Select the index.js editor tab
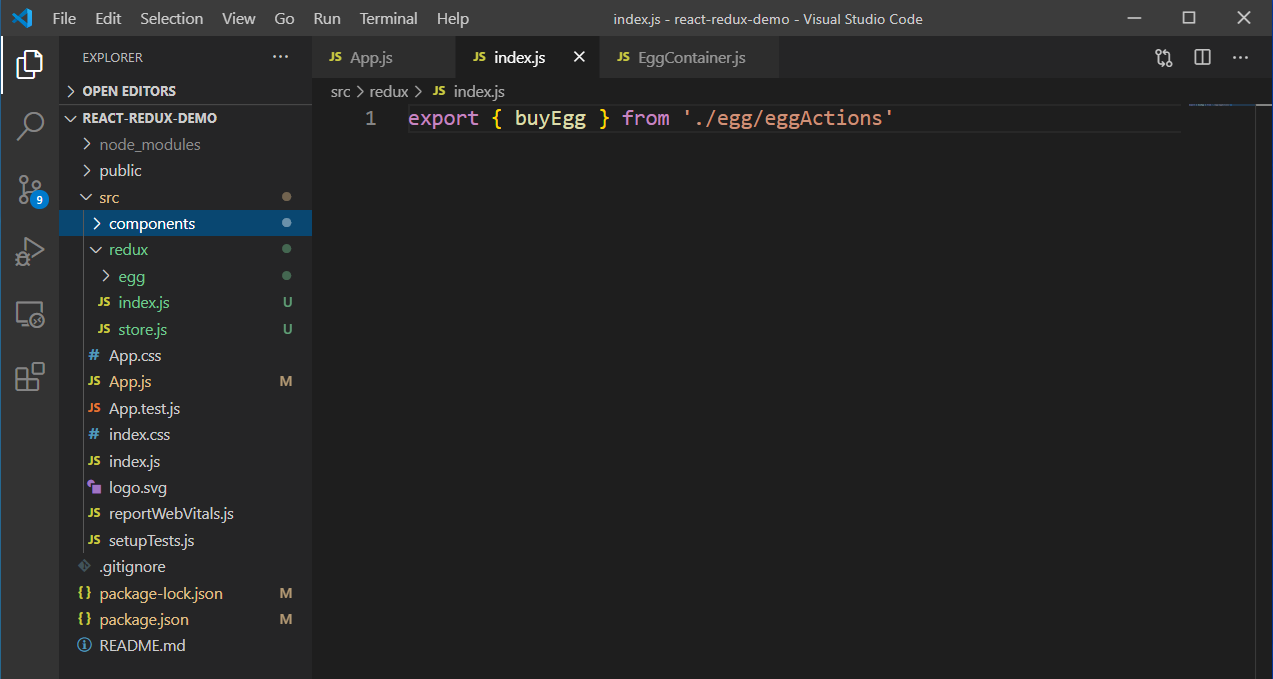 point(527,58)
